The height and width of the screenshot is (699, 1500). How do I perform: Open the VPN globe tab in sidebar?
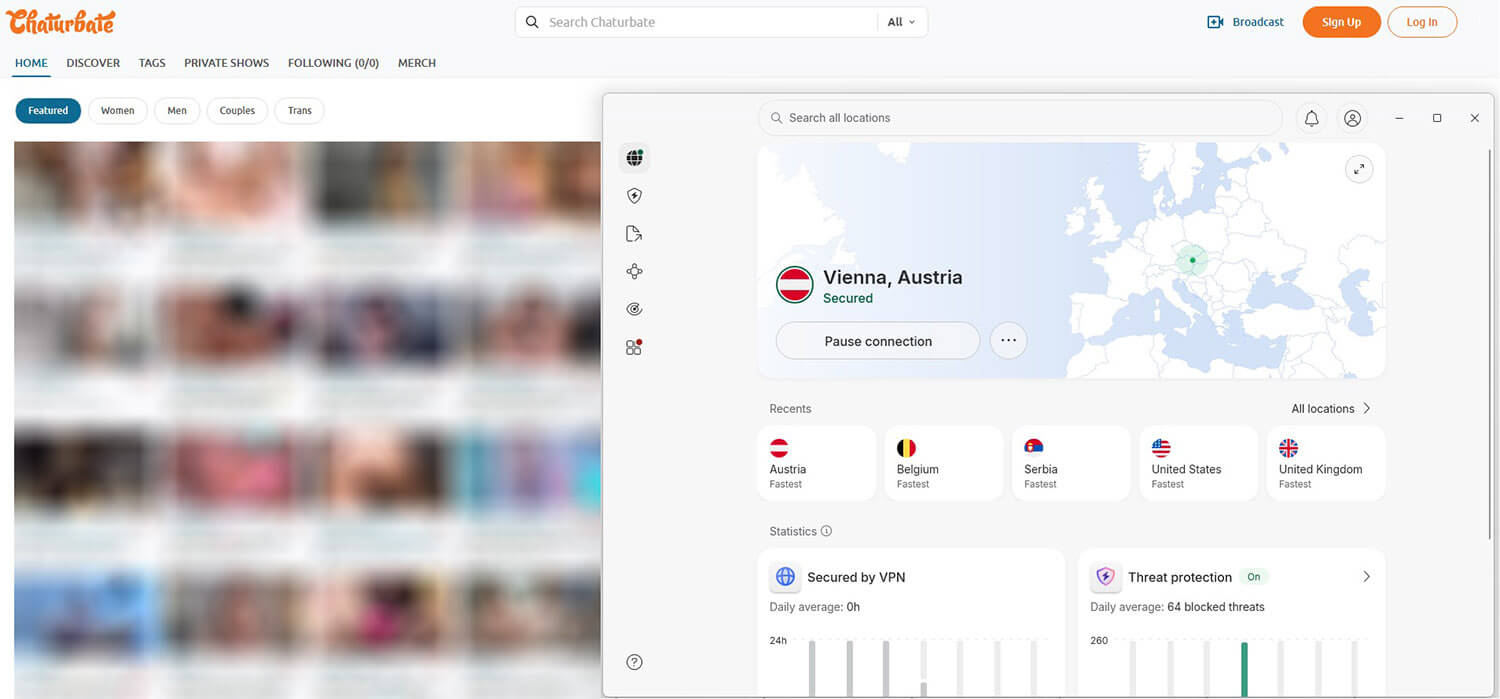point(634,157)
